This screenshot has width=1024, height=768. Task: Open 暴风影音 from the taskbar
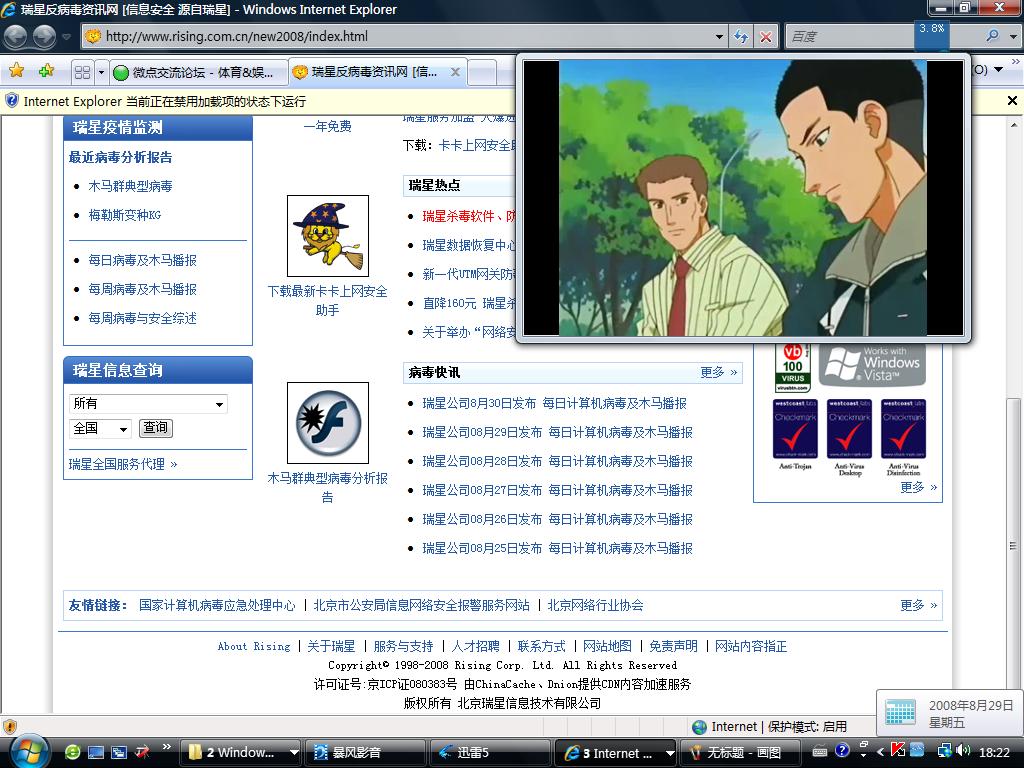click(x=366, y=752)
